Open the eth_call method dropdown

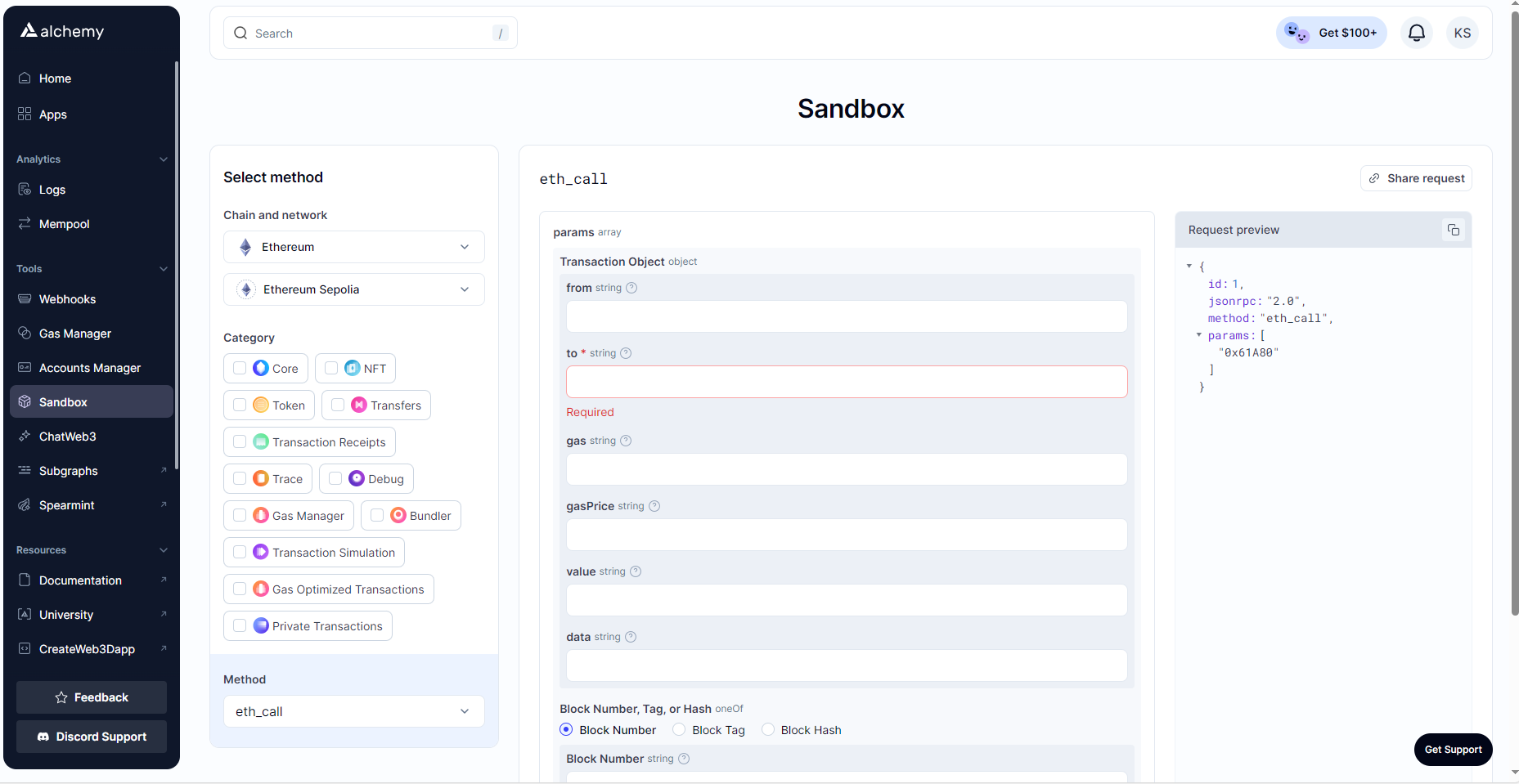[354, 711]
